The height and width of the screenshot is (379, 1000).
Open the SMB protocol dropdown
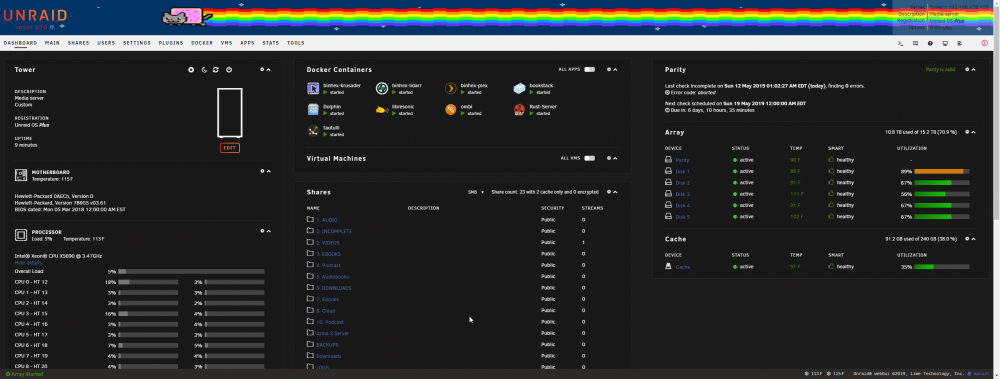[476, 192]
